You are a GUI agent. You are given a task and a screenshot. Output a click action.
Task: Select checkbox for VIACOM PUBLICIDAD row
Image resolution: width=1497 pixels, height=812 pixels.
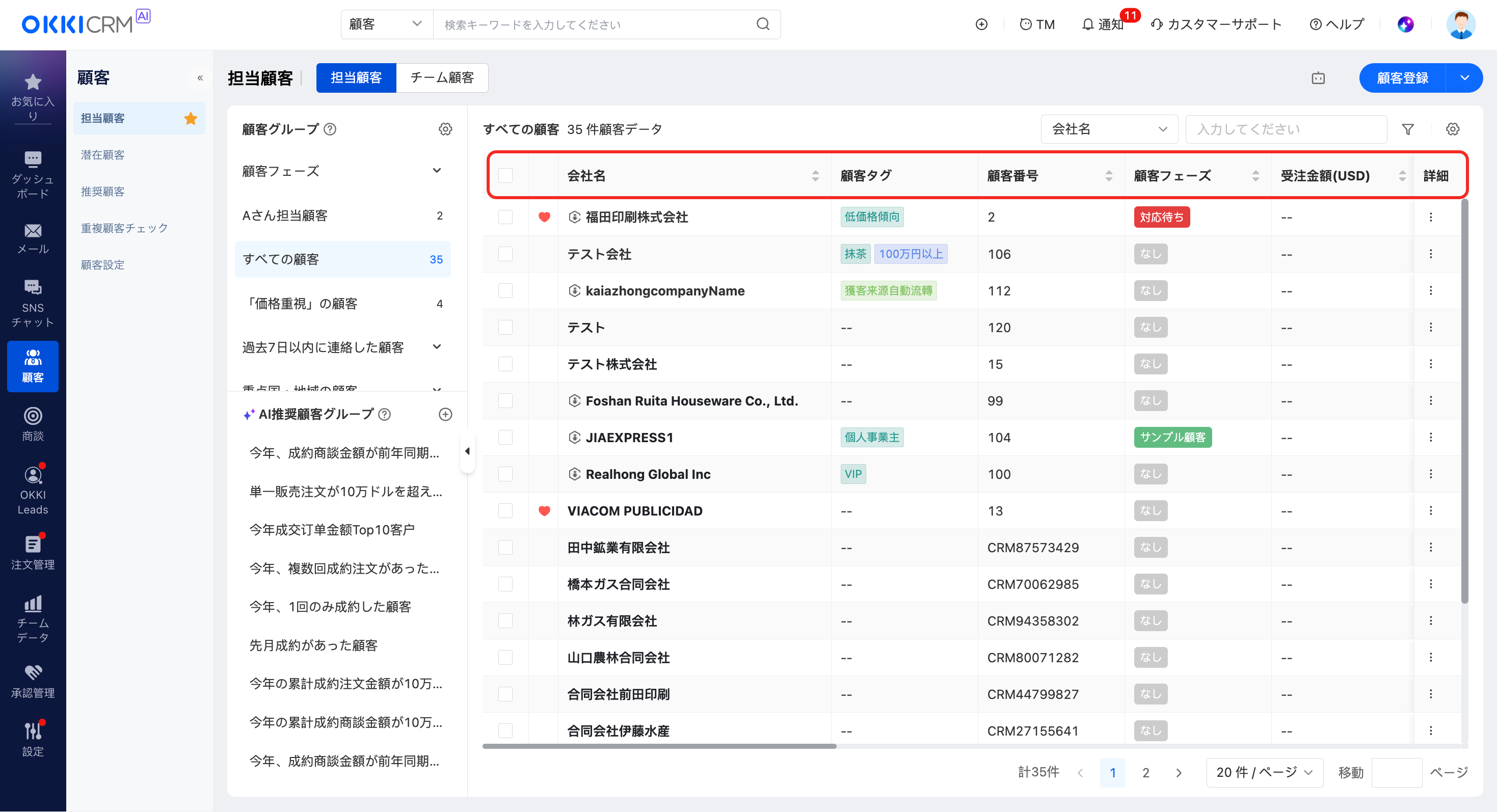(505, 510)
